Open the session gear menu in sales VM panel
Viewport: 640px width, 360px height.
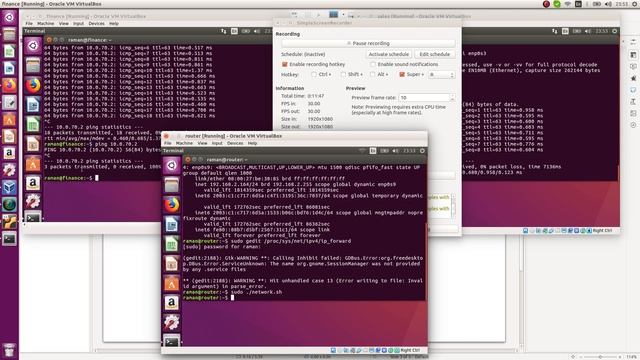pos(614,31)
